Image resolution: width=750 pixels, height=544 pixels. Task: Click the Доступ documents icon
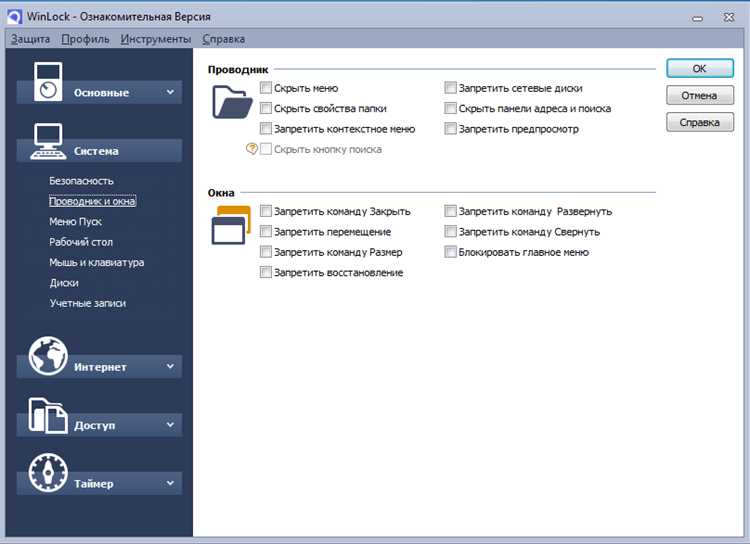point(48,415)
